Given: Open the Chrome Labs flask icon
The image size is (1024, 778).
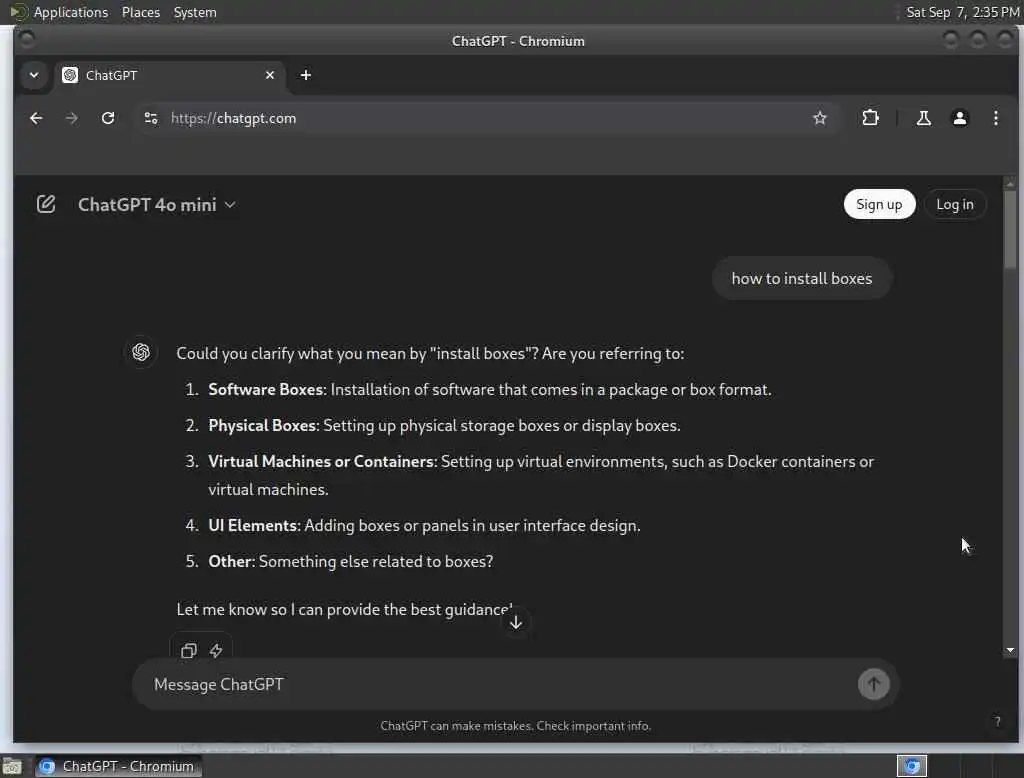Looking at the screenshot, I should pos(923,118).
